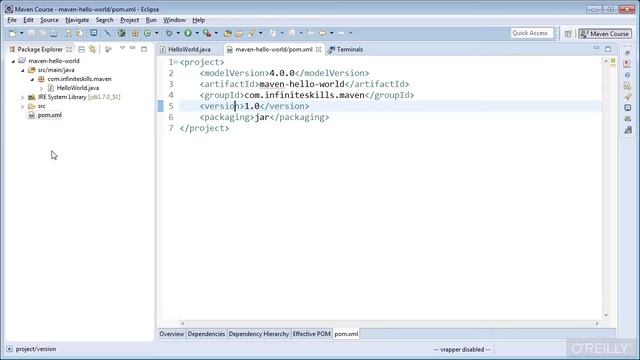Minimize the editor area
The height and width of the screenshot is (360, 640).
596,49
